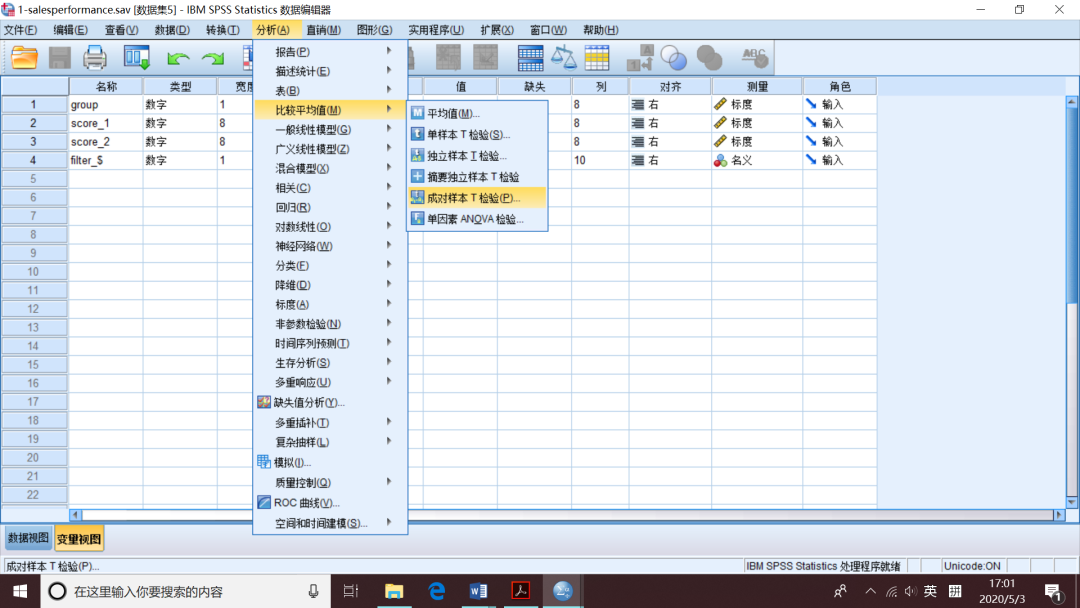Open Adobe Acrobat from the taskbar
Image resolution: width=1080 pixels, height=608 pixels.
(x=521, y=591)
